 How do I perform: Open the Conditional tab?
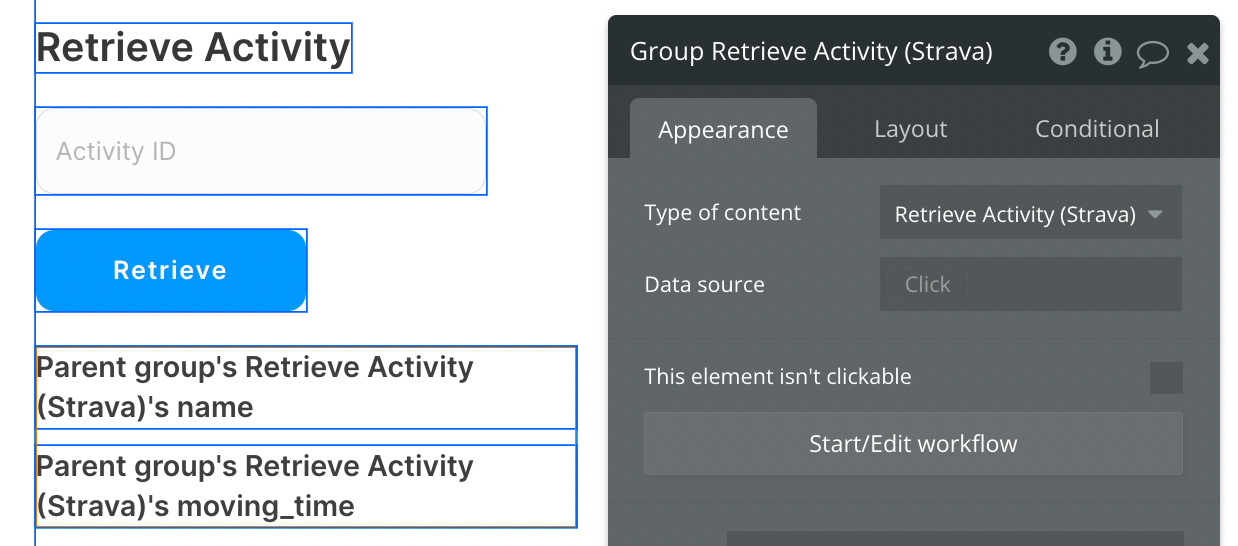click(1097, 130)
